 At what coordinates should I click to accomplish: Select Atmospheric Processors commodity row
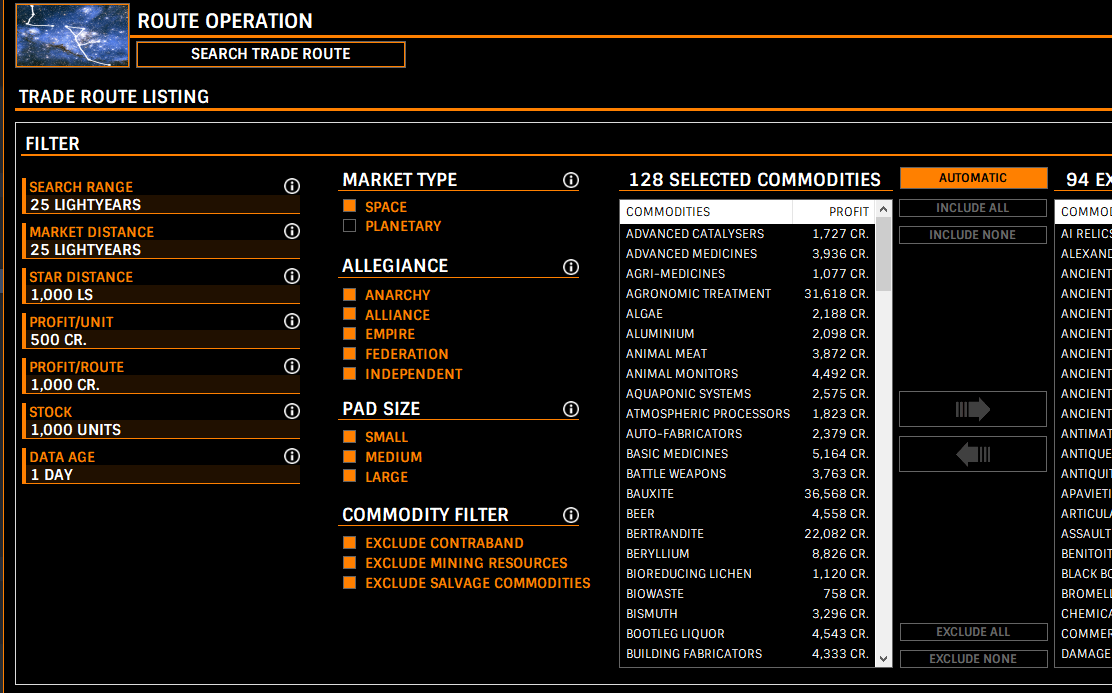click(x=747, y=414)
